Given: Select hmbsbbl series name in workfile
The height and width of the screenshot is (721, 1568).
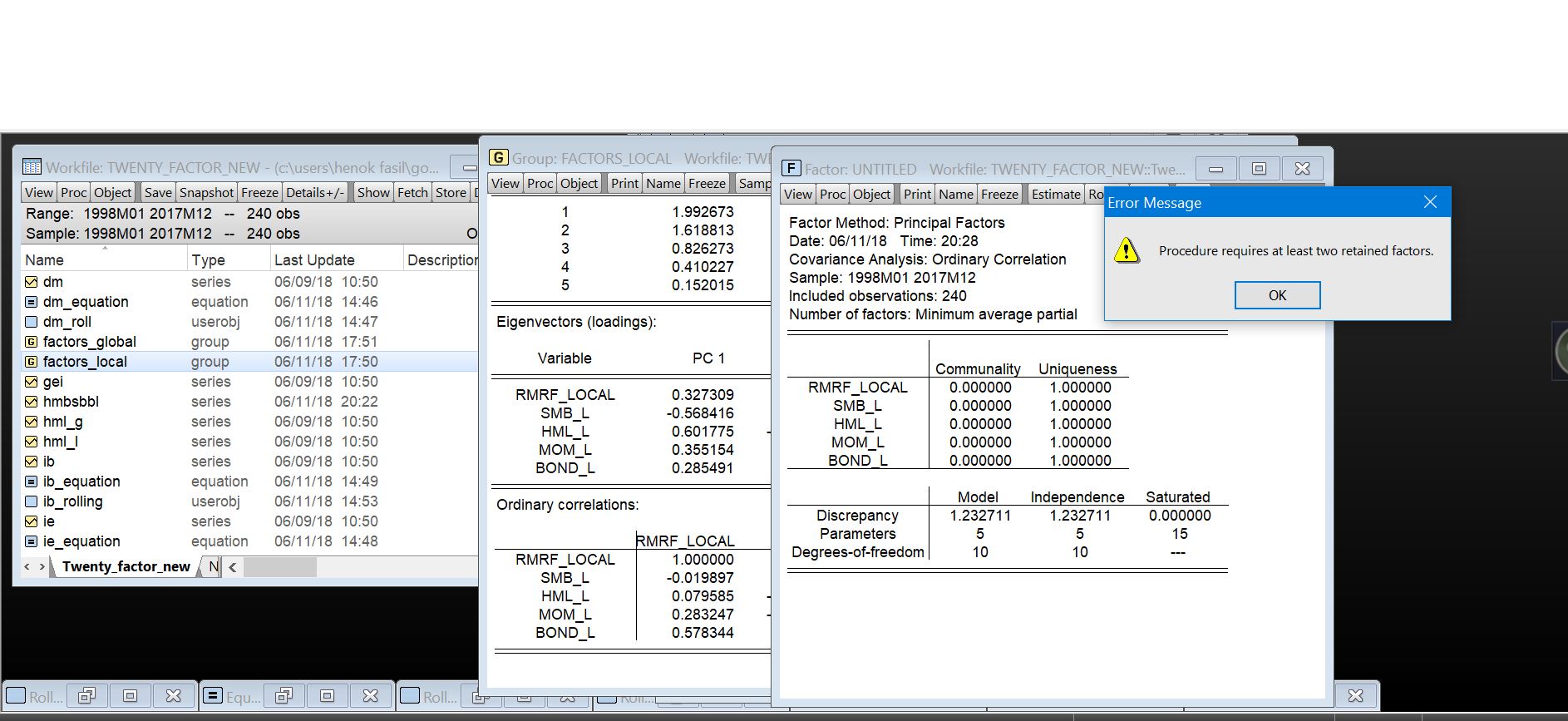Looking at the screenshot, I should coord(71,402).
